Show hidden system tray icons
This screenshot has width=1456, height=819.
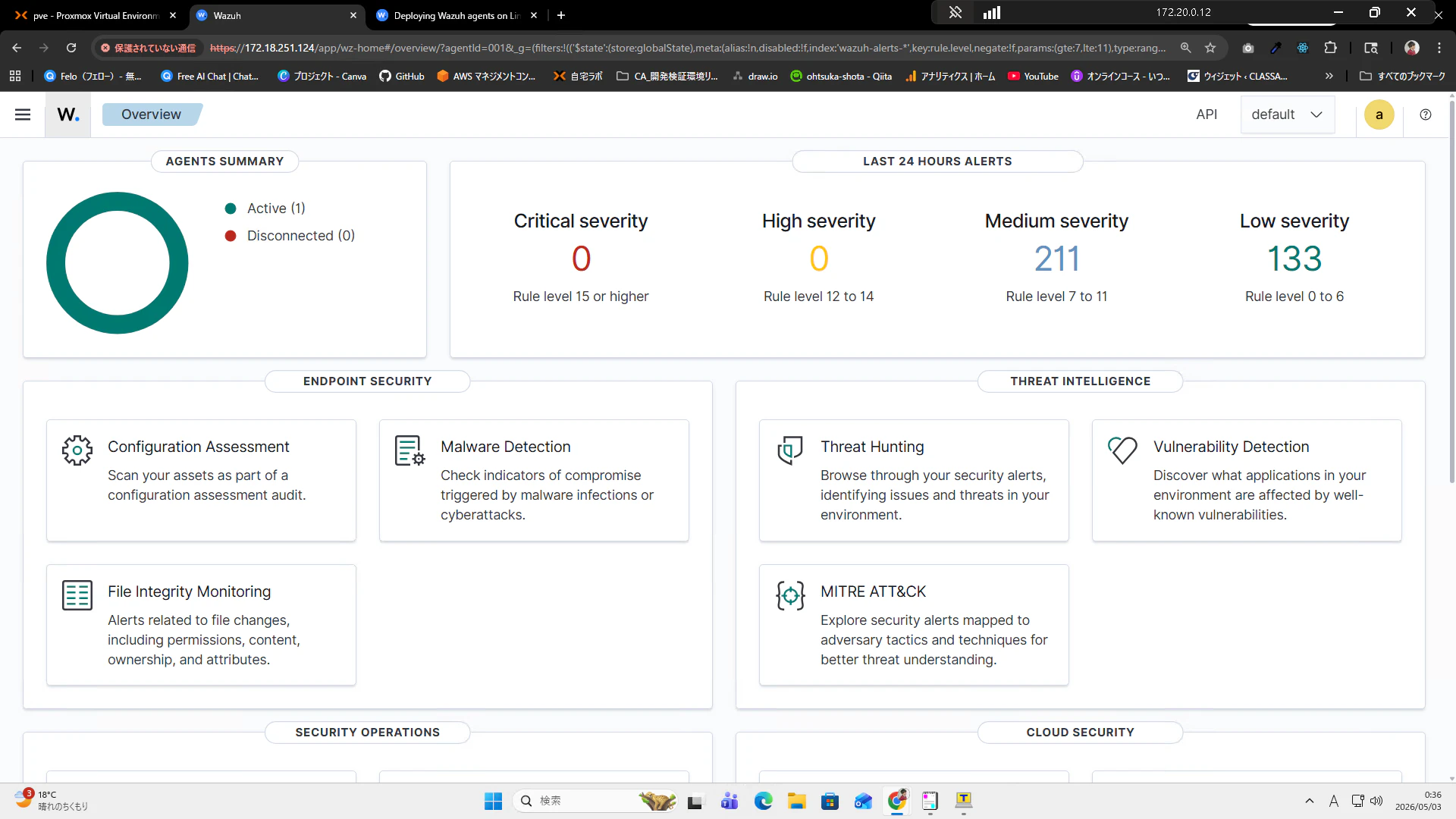tap(1310, 801)
